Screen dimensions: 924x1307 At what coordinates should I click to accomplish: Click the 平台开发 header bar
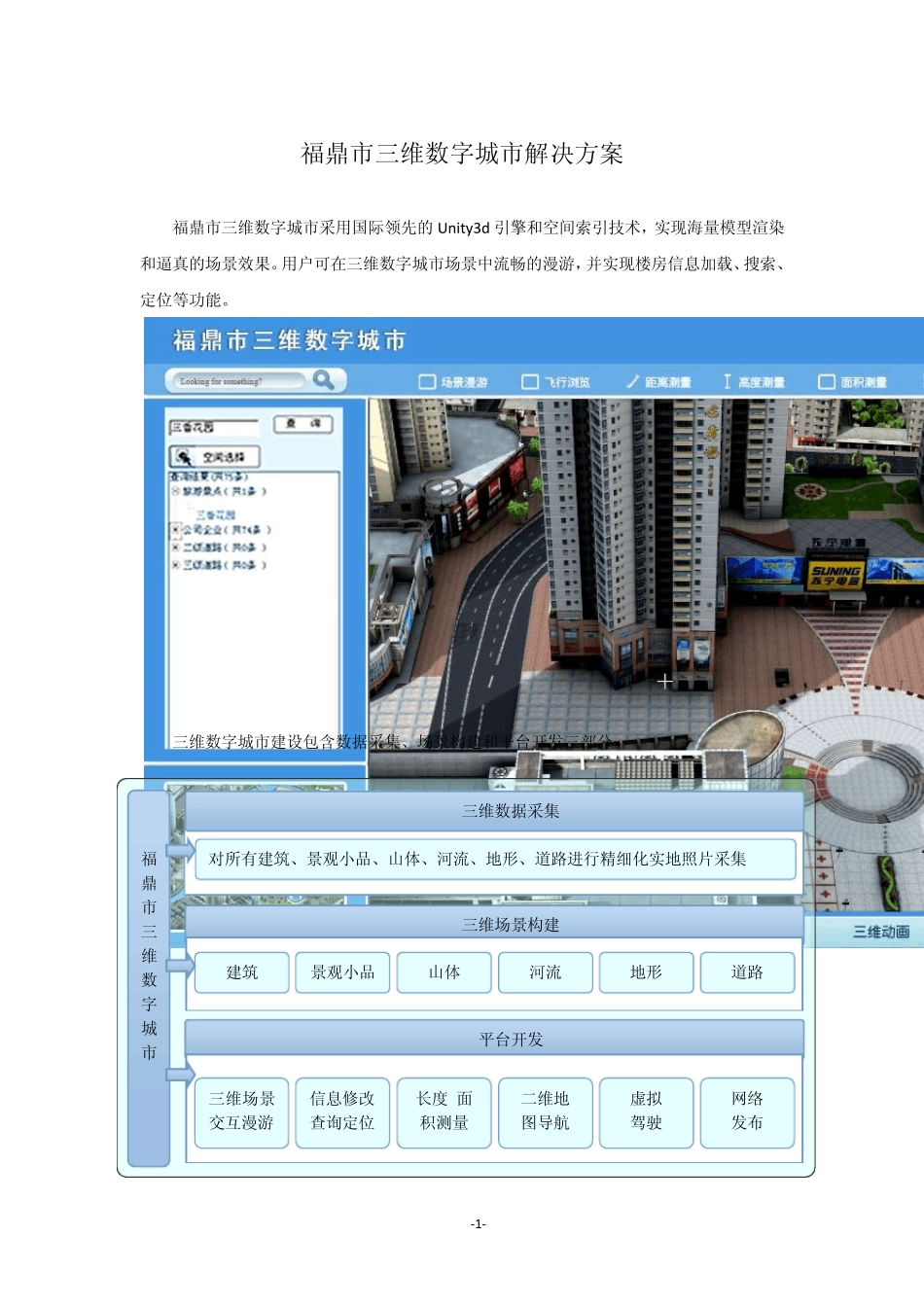coord(494,1039)
